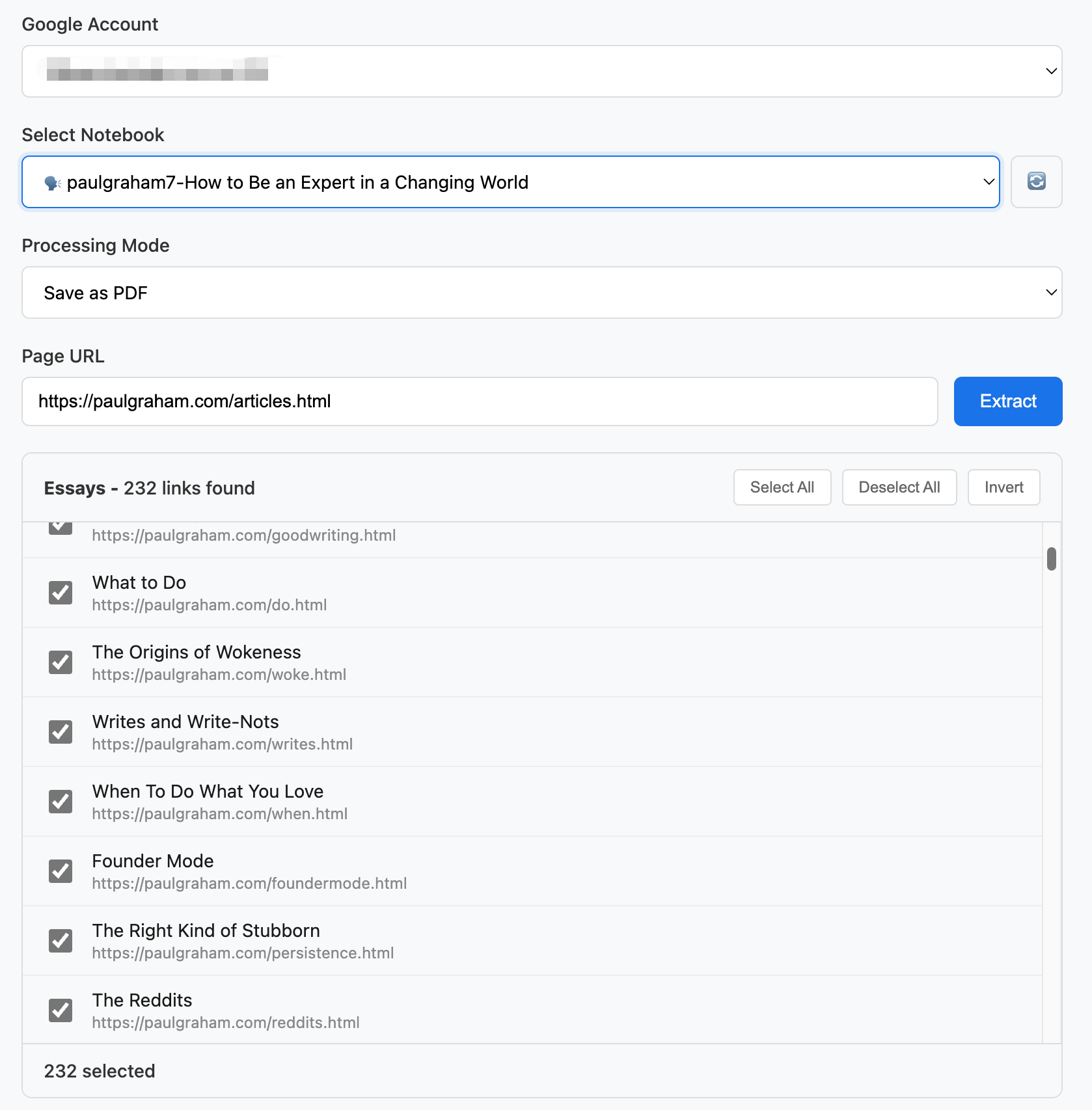Click the What to Do essay title
This screenshot has width=1092, height=1110.
[139, 582]
